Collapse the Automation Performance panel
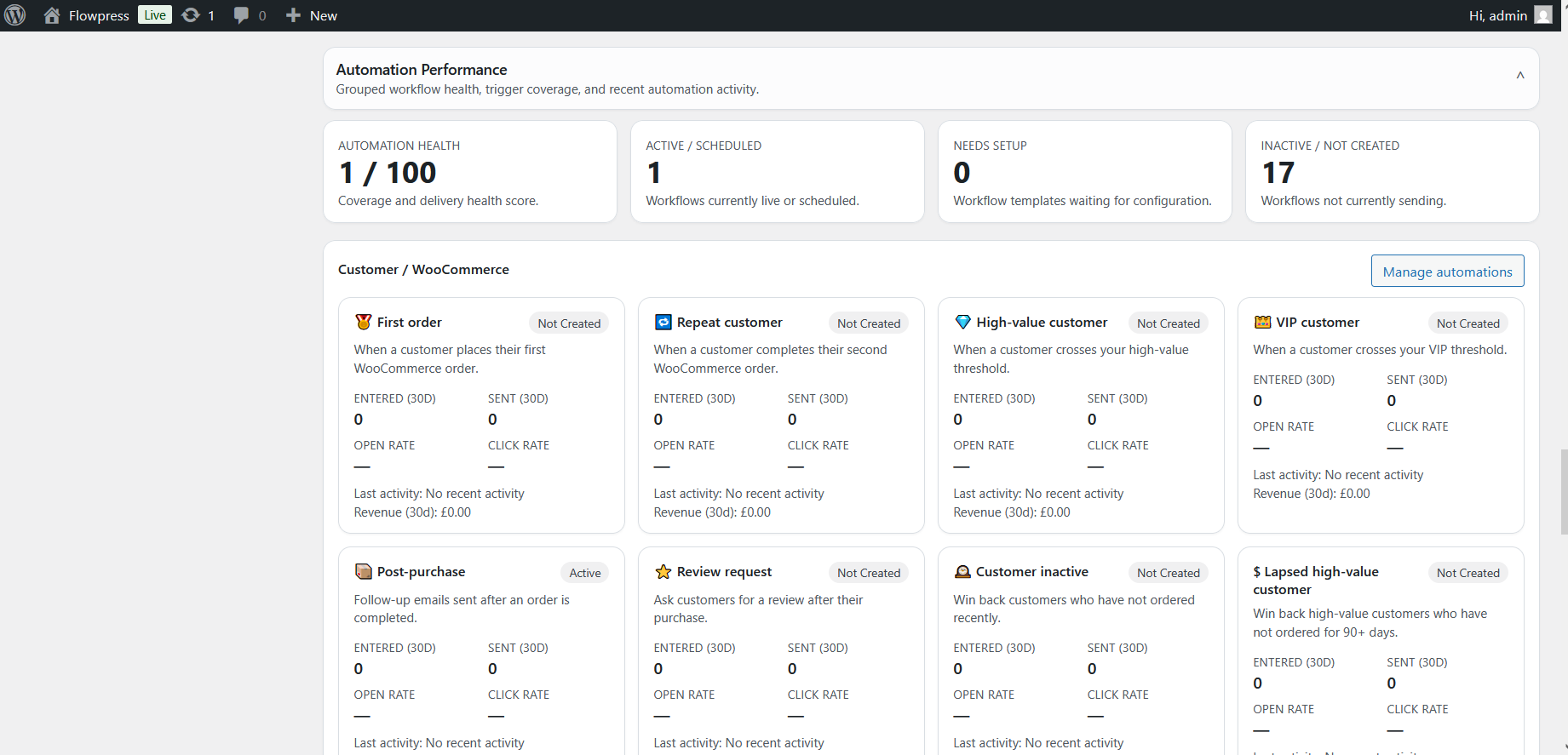Screen dimensions: 1568x755 pyautogui.click(x=1519, y=76)
